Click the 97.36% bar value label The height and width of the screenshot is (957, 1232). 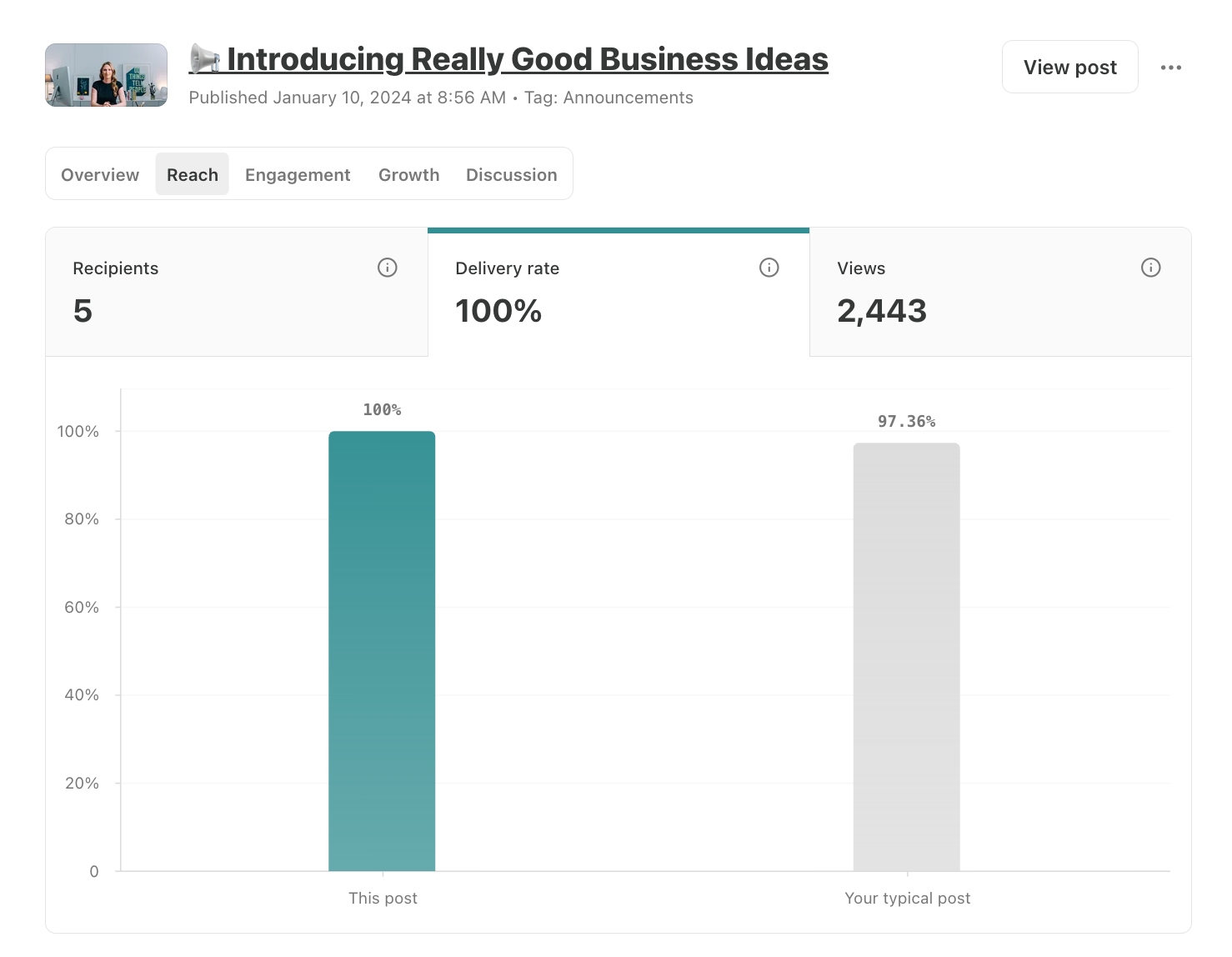(x=907, y=421)
